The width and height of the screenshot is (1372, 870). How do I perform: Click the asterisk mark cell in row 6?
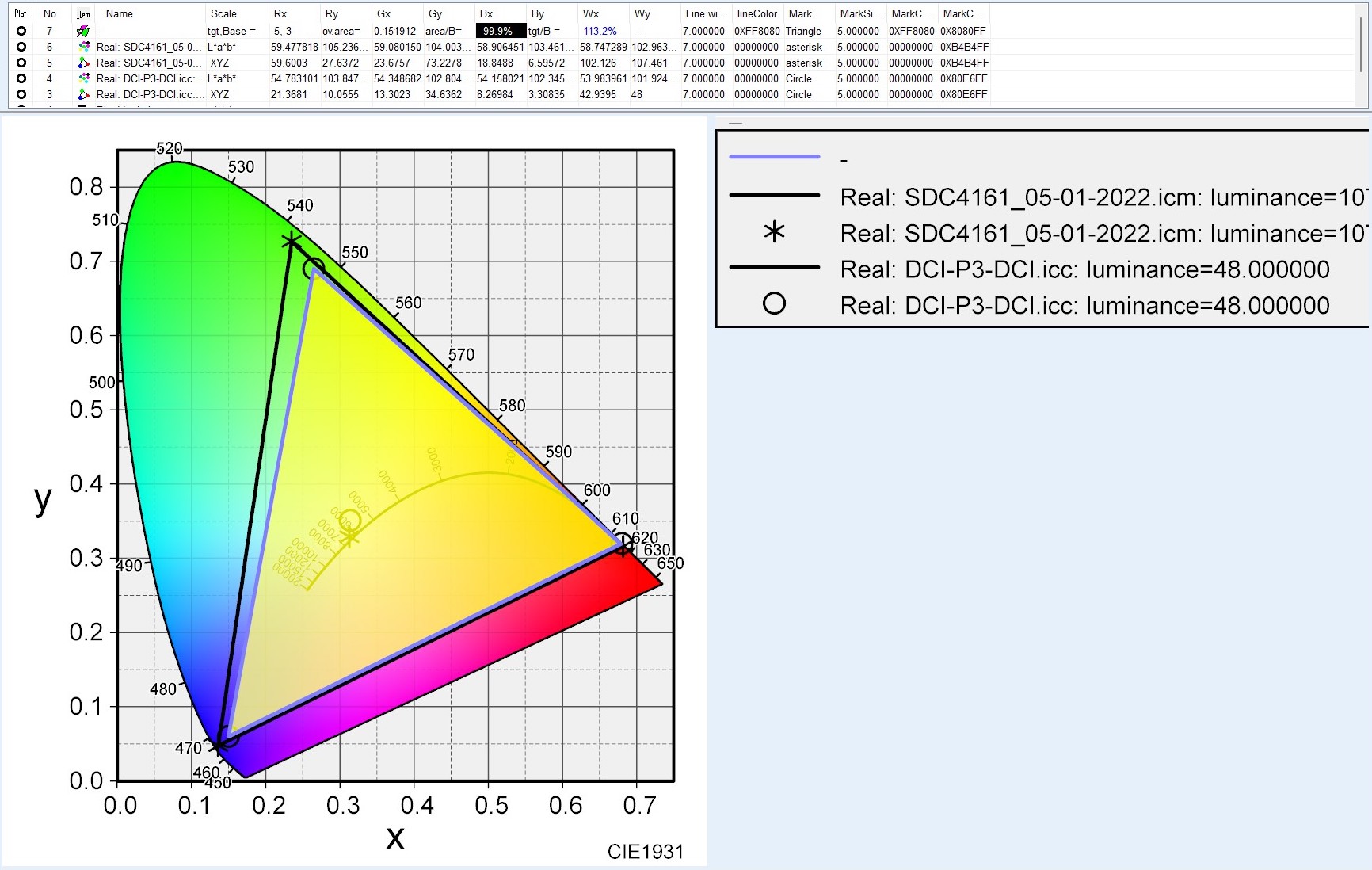[x=804, y=47]
